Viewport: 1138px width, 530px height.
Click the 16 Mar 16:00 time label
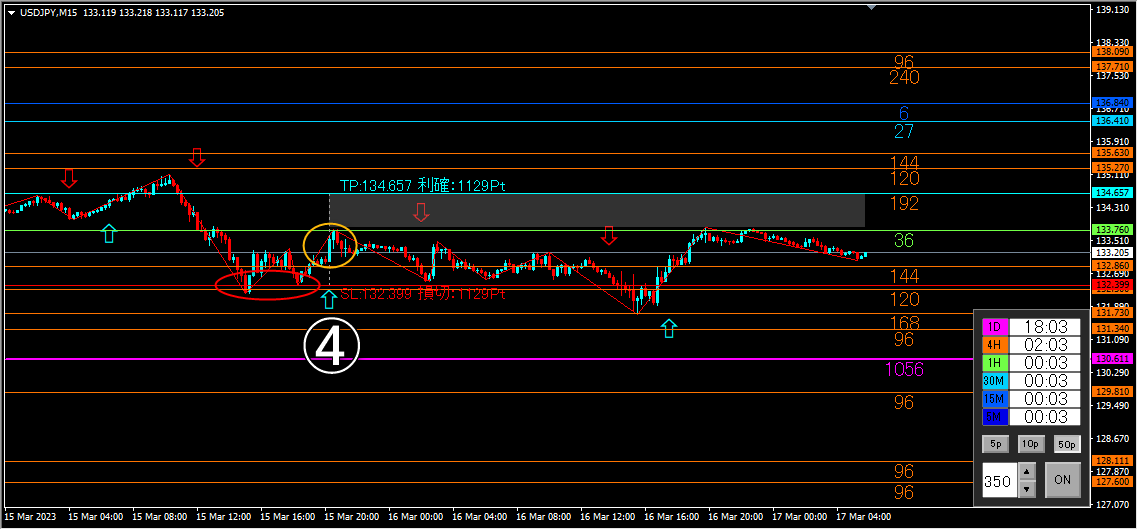point(671,517)
